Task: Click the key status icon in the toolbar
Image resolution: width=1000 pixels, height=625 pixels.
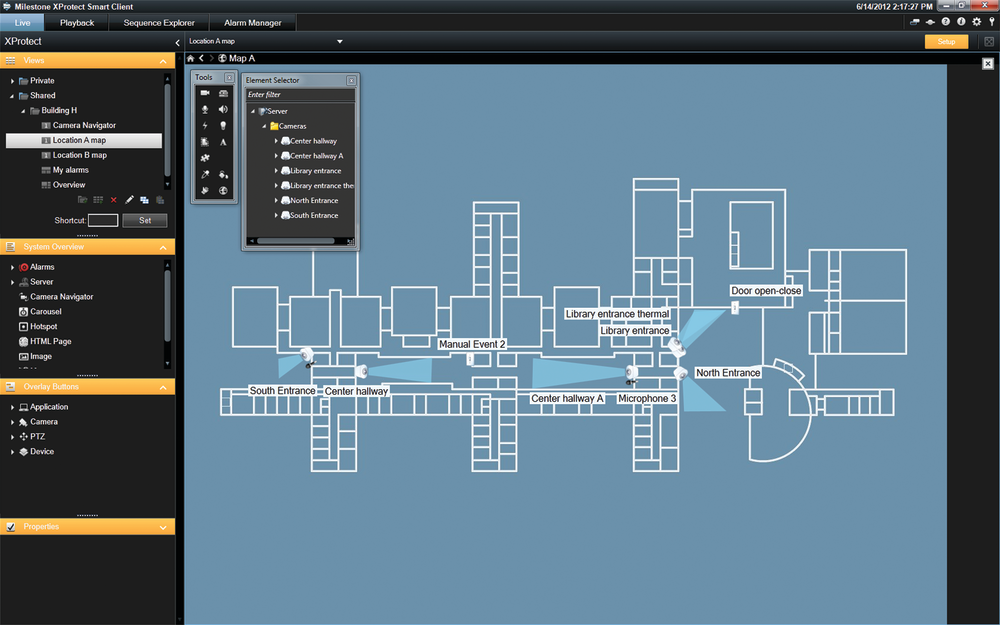Action: 992,21
